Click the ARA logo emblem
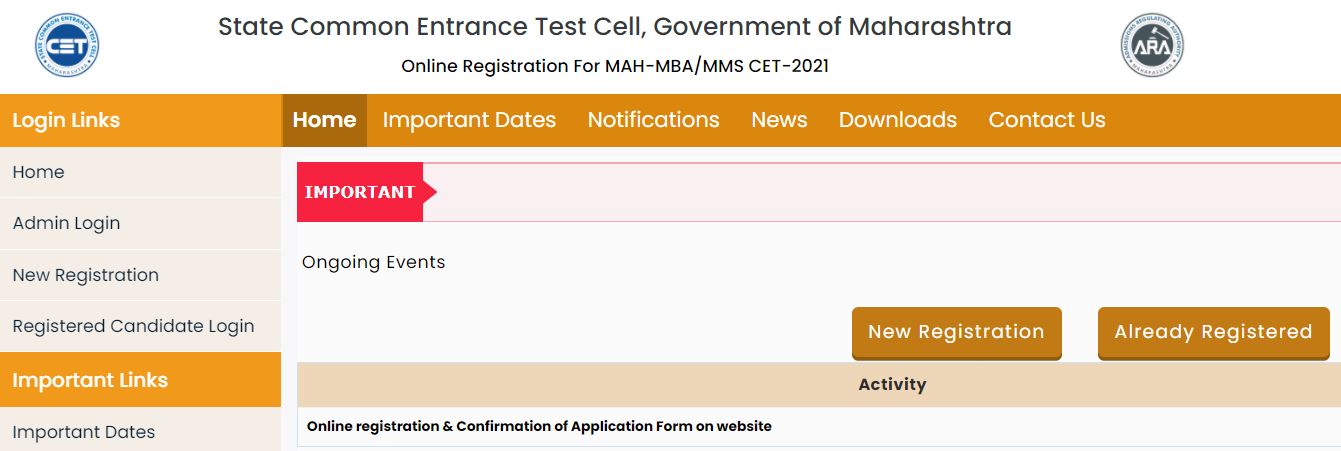Viewport: 1341px width, 451px height. 1152,45
